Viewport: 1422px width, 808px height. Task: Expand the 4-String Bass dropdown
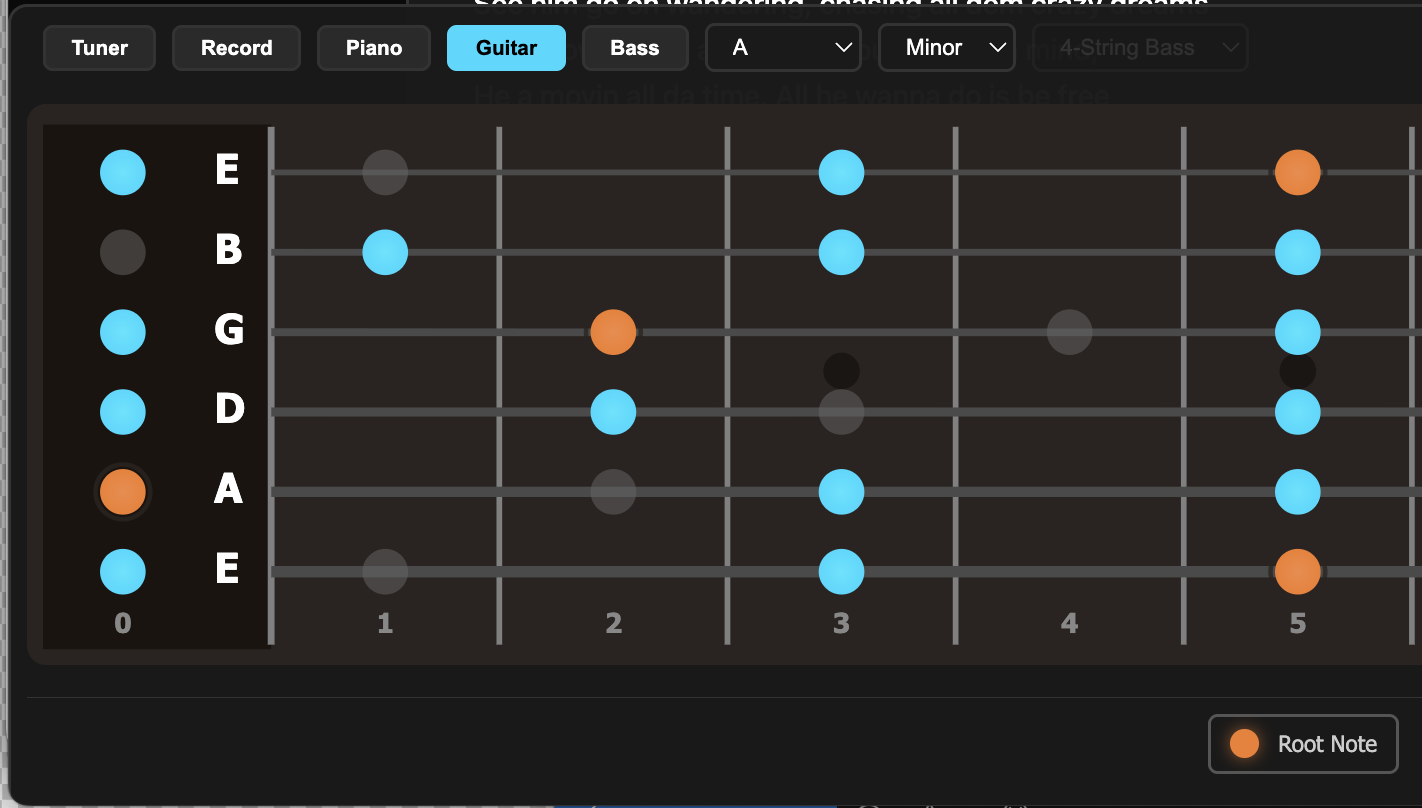coord(1140,48)
